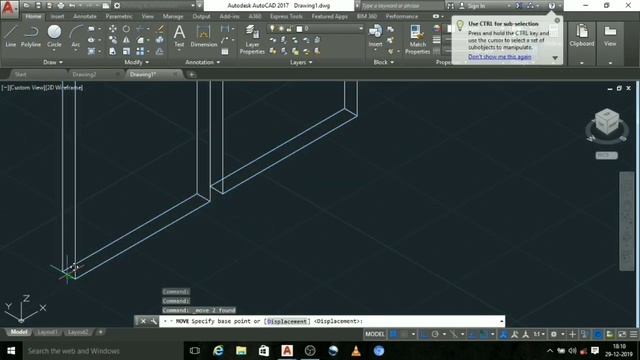Choose the Scale tool in Modify panel

[x=127, y=51]
